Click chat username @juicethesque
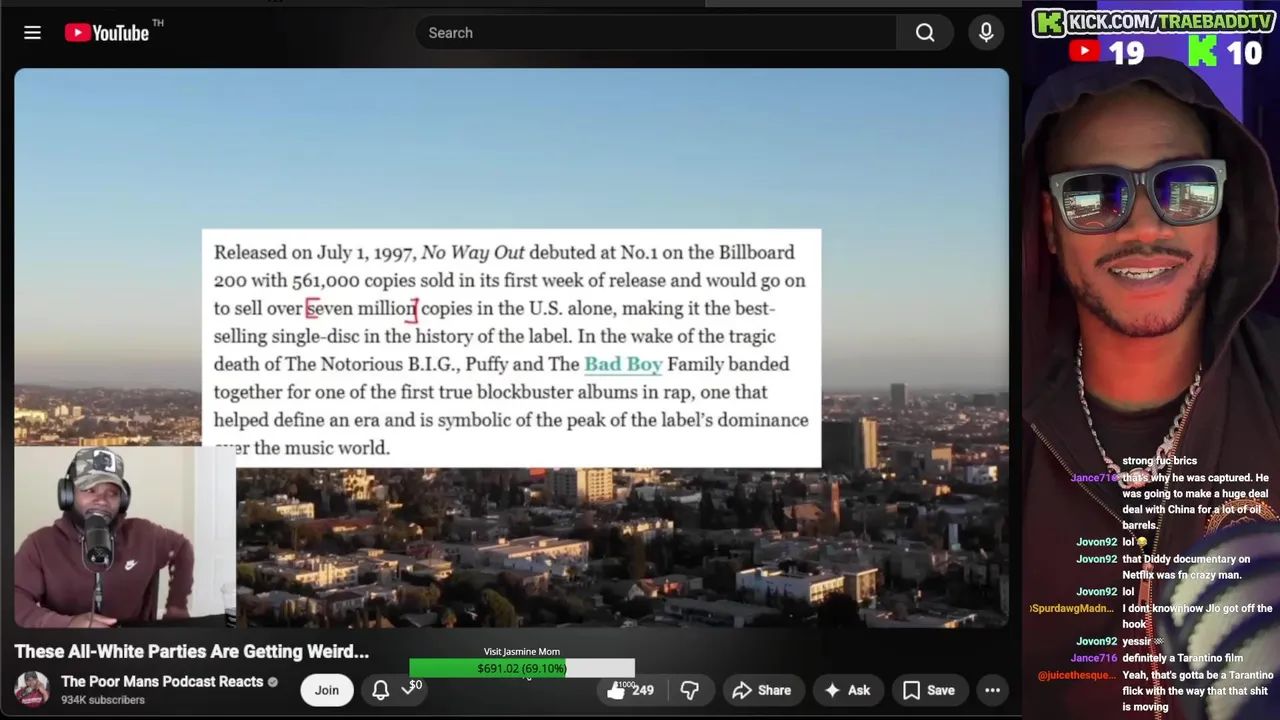Image resolution: width=1280 pixels, height=720 pixels. (x=1077, y=675)
